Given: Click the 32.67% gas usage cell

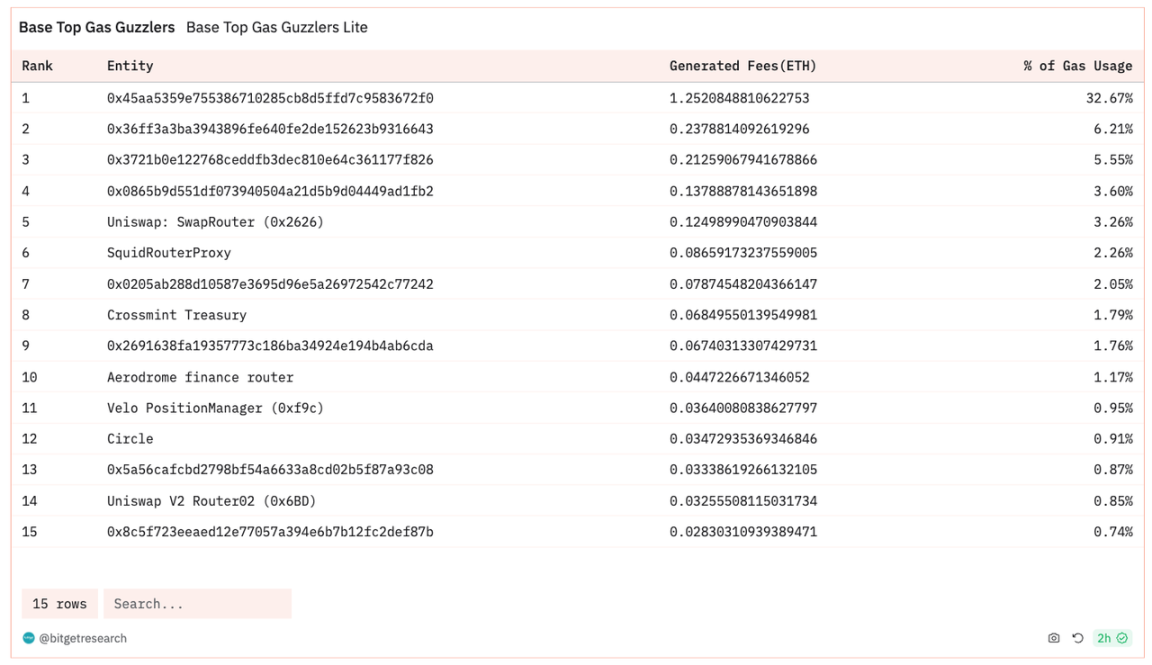Looking at the screenshot, I should (x=1111, y=98).
